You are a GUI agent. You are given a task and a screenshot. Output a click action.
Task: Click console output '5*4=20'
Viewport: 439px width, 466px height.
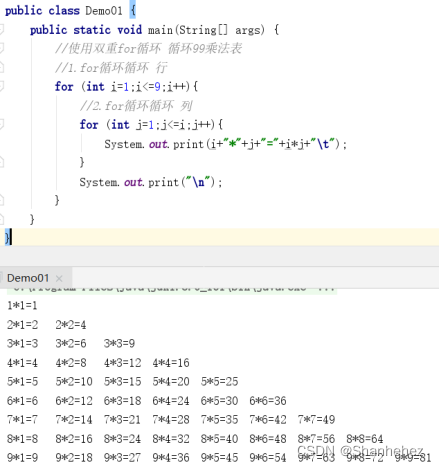point(171,381)
